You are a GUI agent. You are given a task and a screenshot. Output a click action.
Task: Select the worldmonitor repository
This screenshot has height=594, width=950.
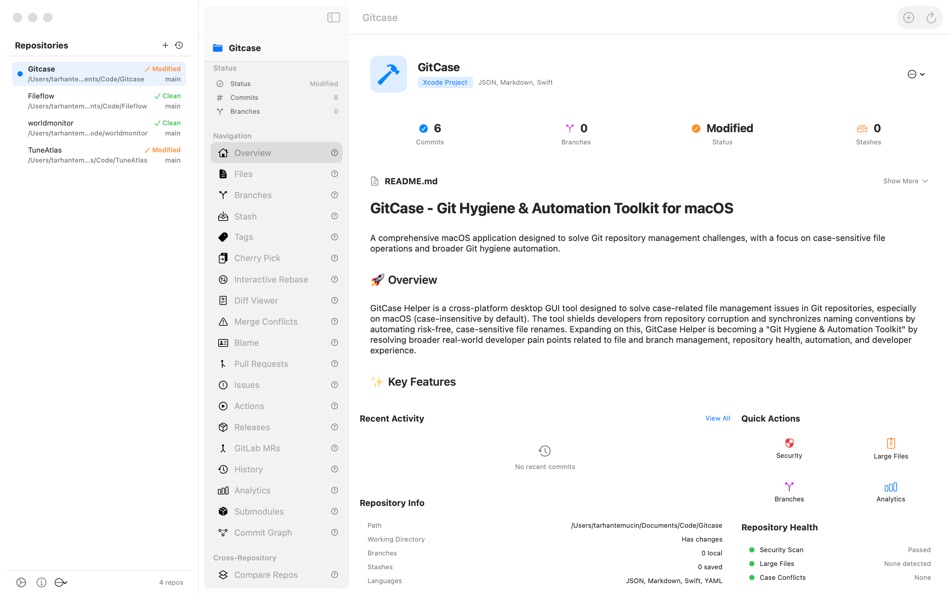[x=99, y=128]
